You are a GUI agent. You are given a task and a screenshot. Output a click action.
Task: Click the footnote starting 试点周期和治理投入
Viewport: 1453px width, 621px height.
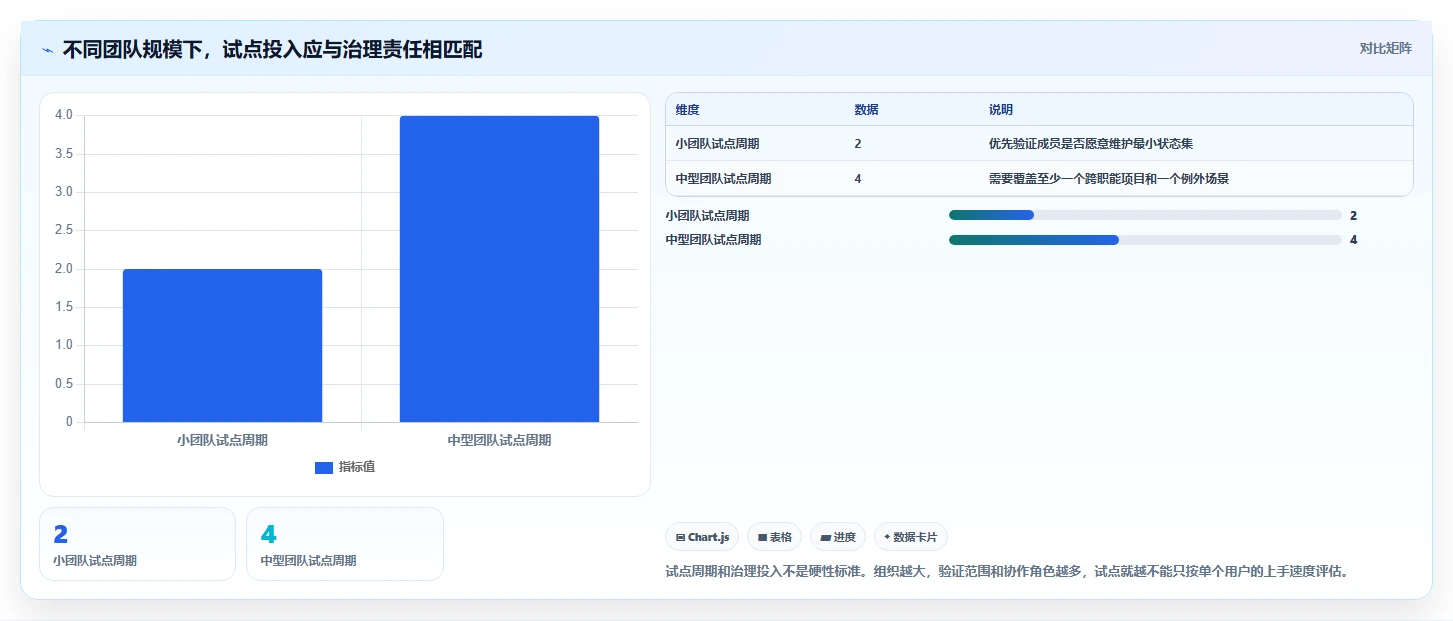click(1008, 572)
